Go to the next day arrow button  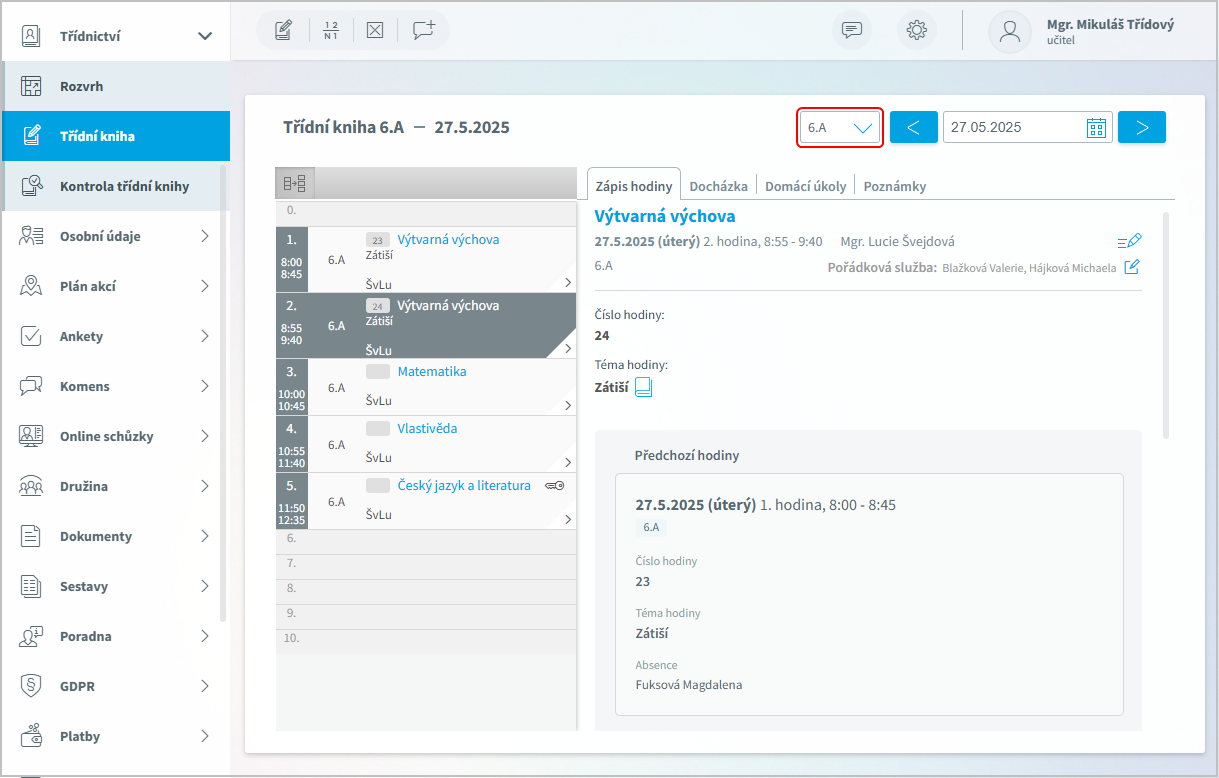point(1142,127)
